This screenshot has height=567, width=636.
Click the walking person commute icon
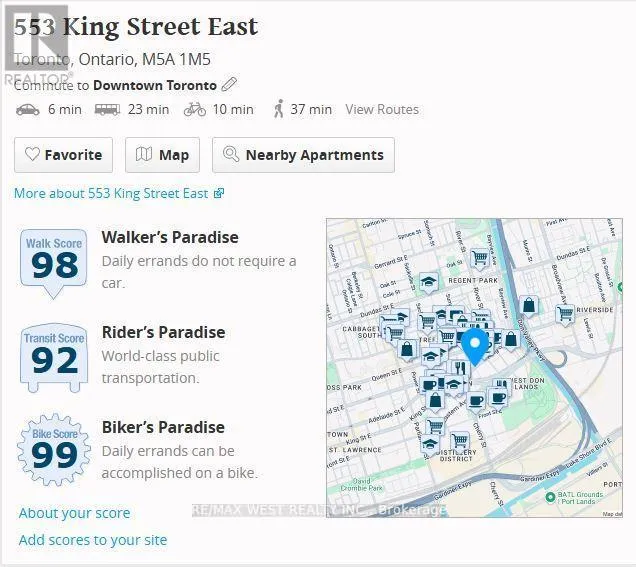tap(278, 109)
